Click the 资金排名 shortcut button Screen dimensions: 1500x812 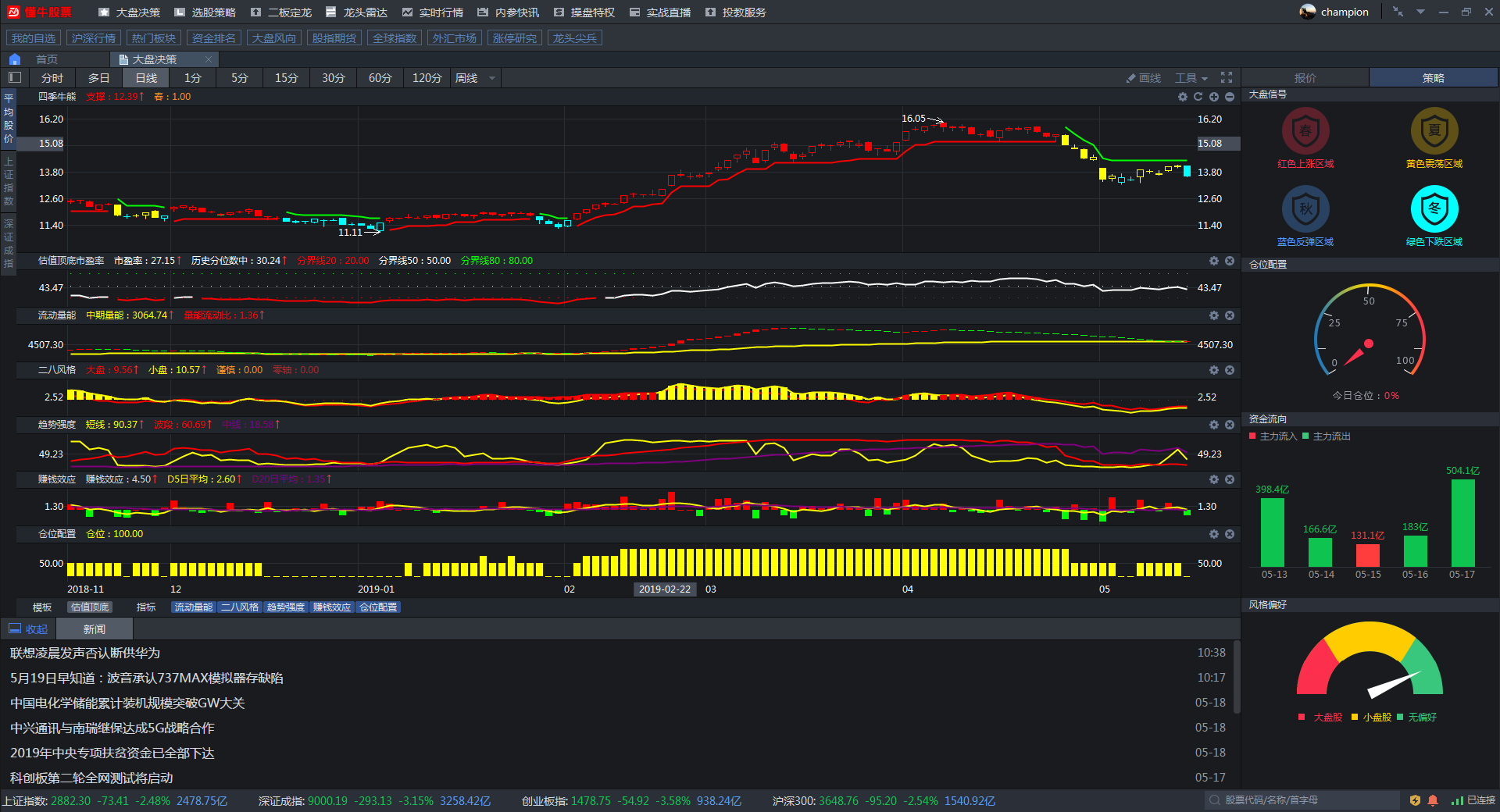214,38
